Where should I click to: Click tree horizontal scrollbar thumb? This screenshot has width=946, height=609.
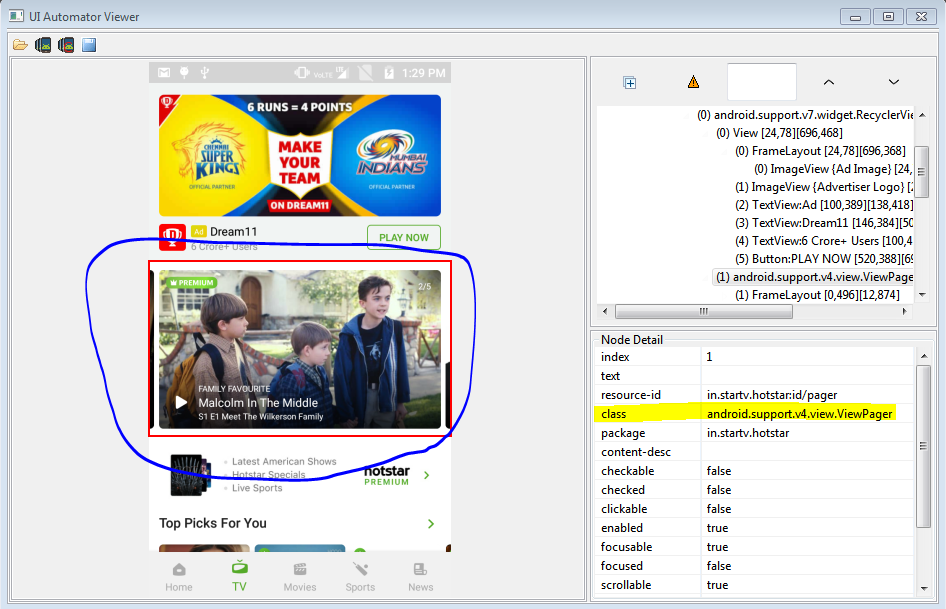(x=703, y=311)
